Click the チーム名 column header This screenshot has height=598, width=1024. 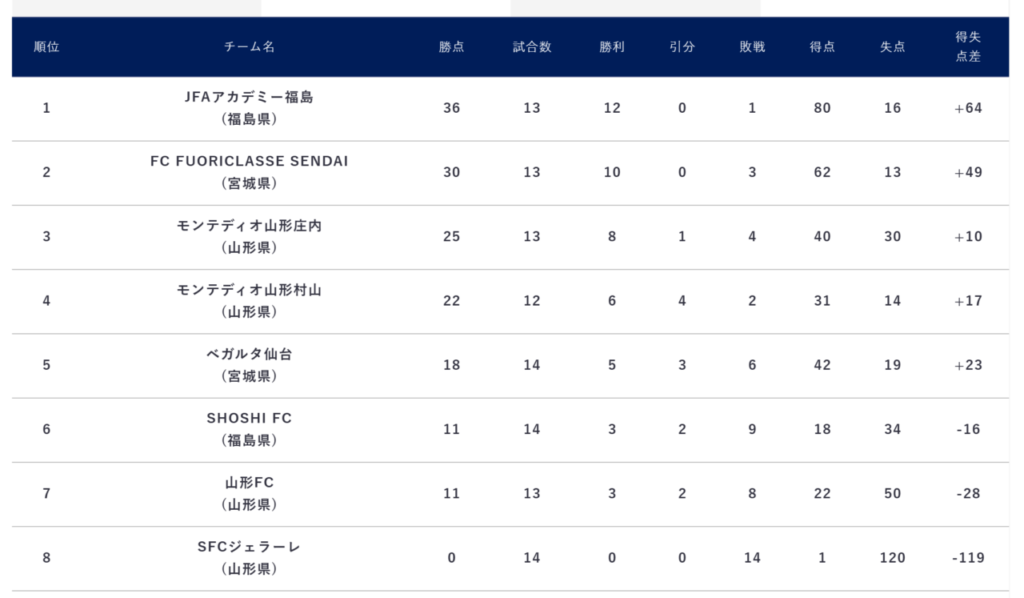pyautogui.click(x=249, y=47)
